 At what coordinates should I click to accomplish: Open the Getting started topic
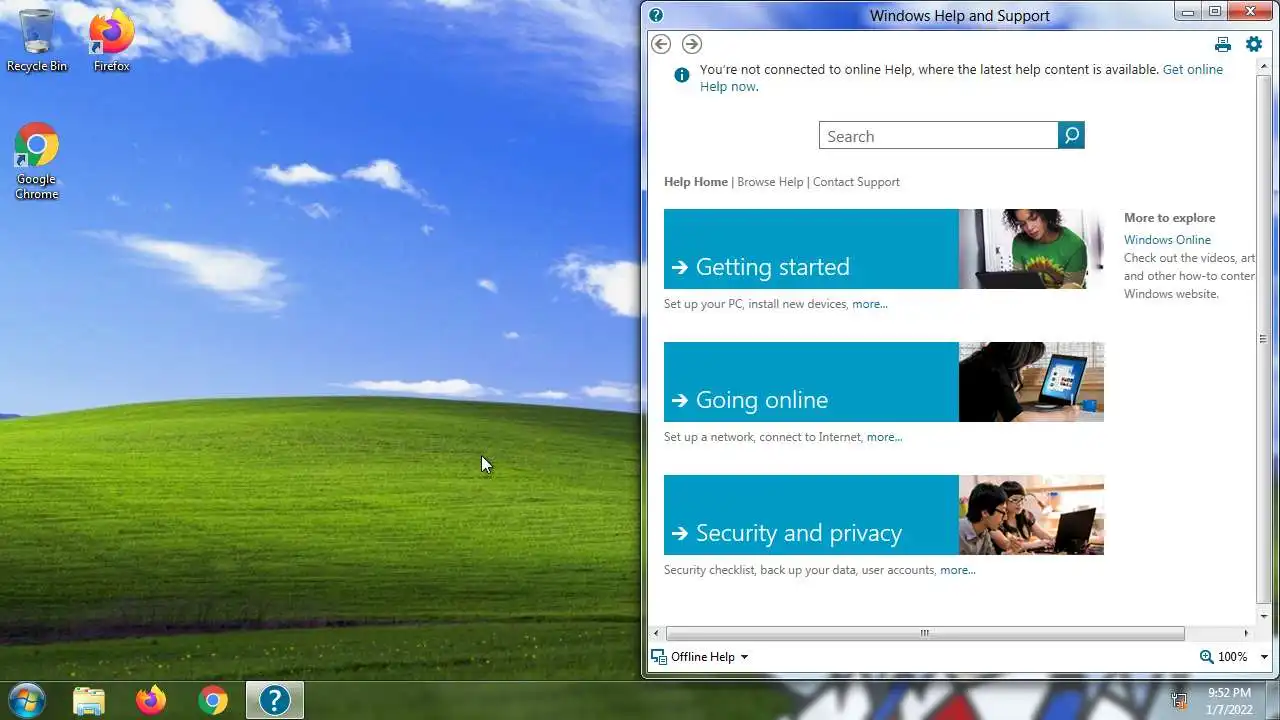811,249
